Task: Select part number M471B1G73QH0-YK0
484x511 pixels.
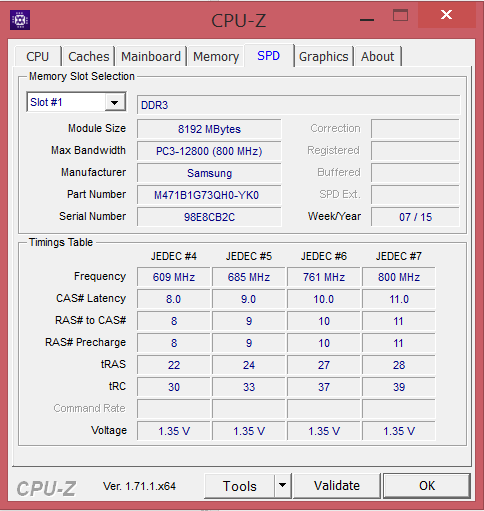Action: pos(209,195)
